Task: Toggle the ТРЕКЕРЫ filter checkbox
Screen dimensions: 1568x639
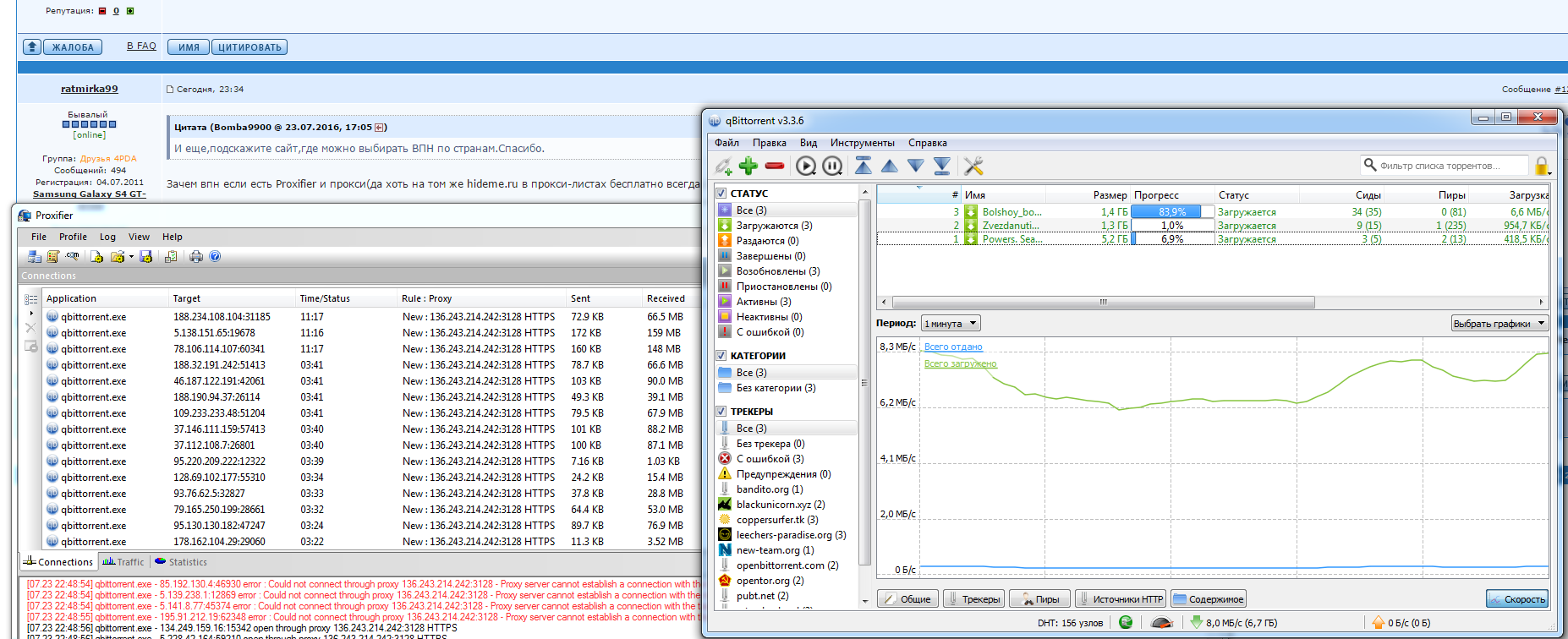Action: [x=721, y=412]
